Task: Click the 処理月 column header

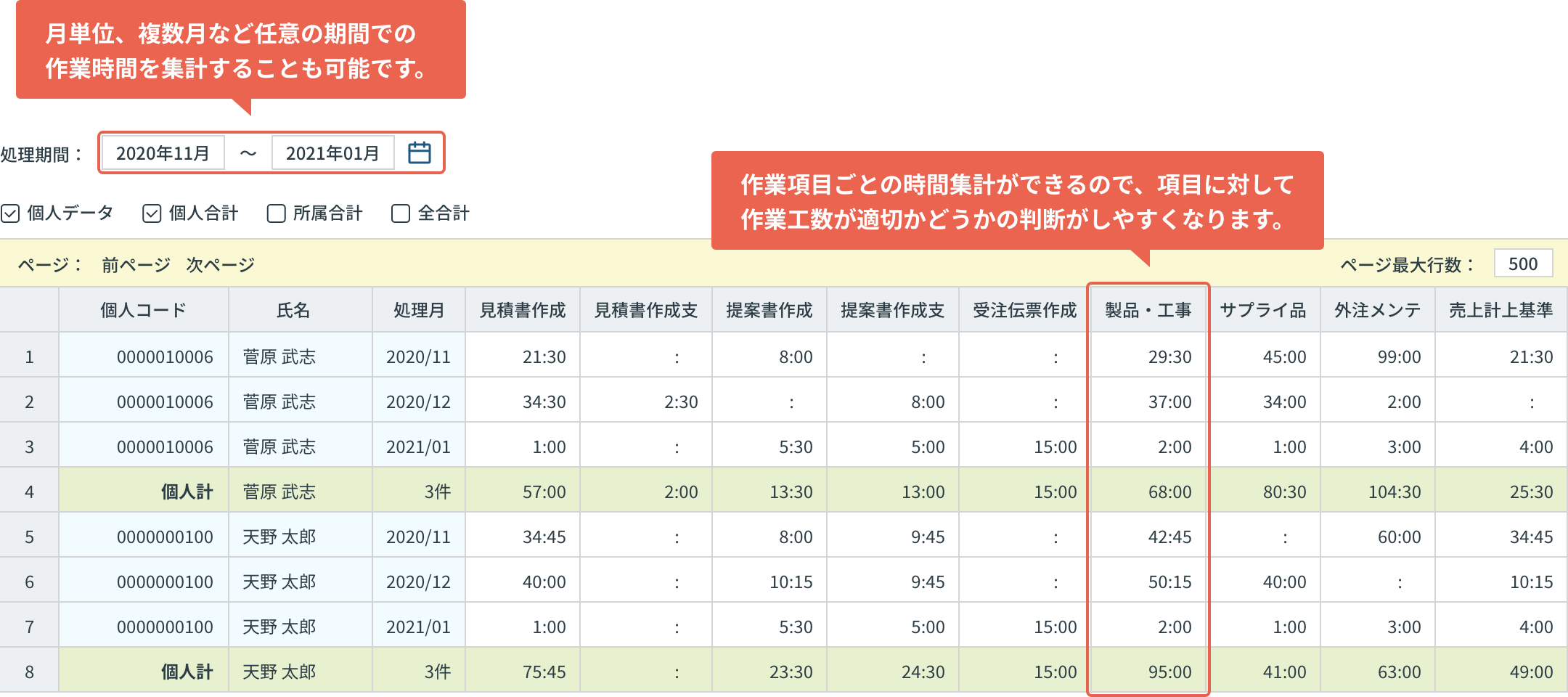Action: pos(419,310)
